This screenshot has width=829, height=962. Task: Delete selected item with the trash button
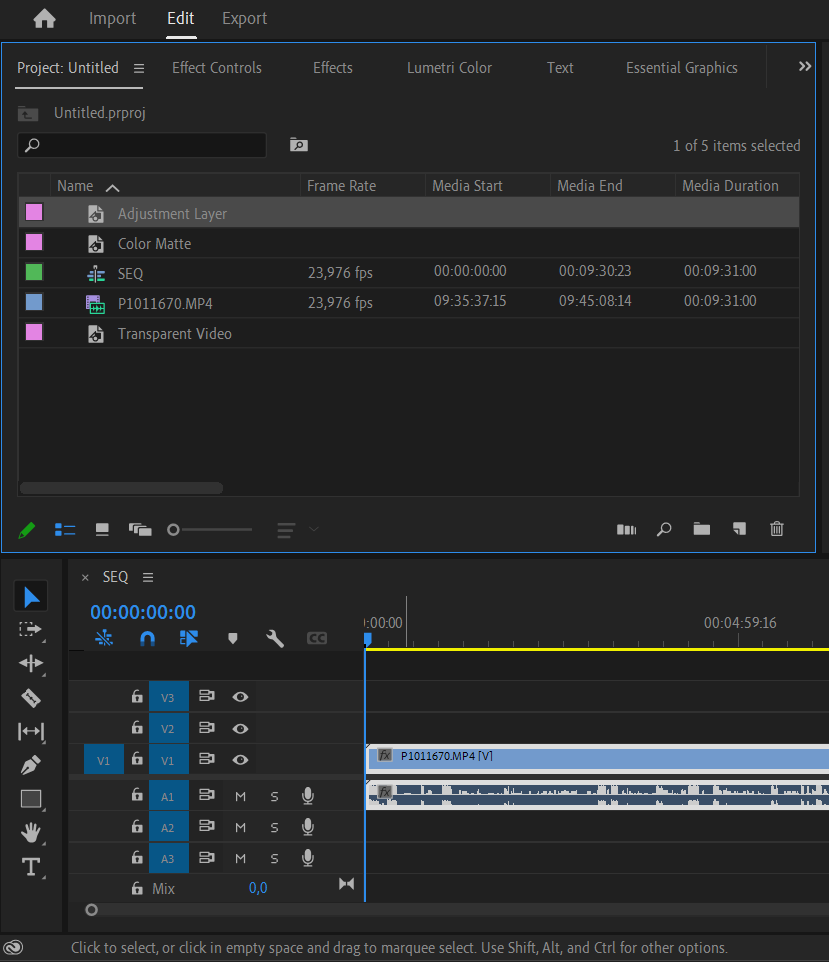pyautogui.click(x=777, y=529)
